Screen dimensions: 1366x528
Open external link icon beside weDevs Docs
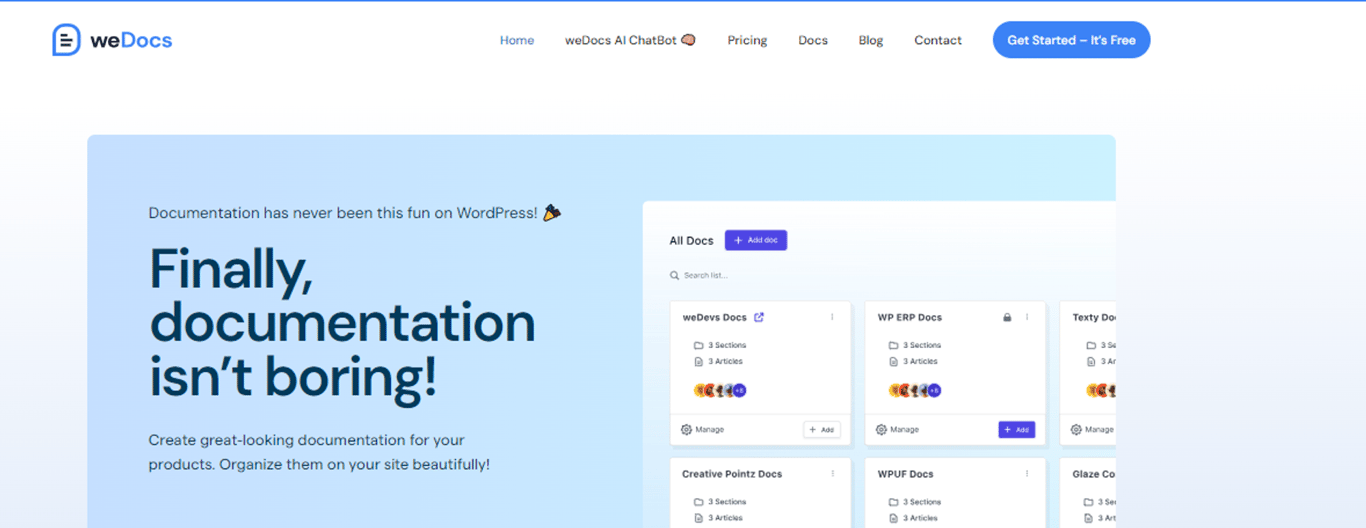tap(759, 317)
